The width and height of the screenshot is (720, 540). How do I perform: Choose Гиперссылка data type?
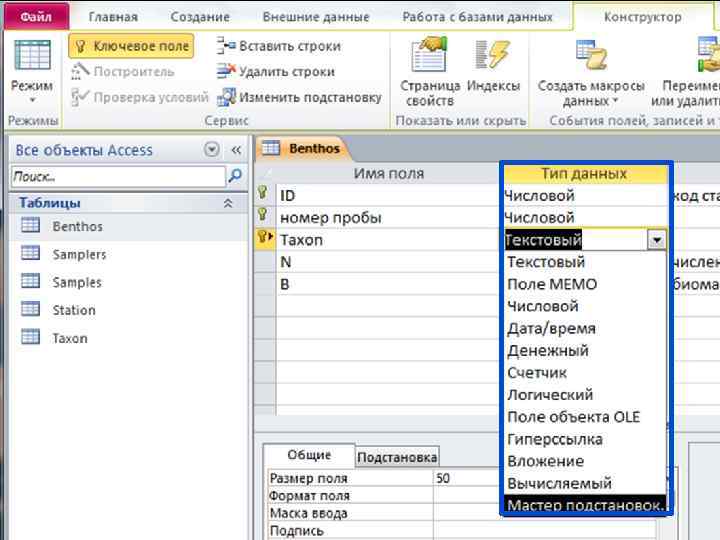pyautogui.click(x=585, y=439)
